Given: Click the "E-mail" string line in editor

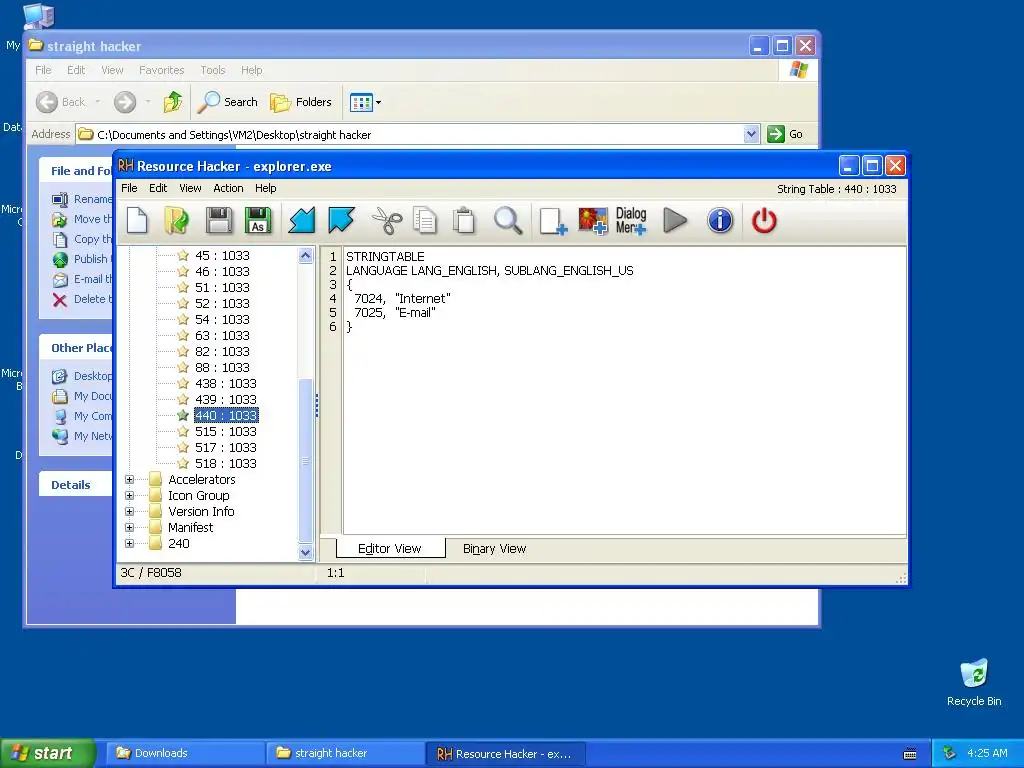Looking at the screenshot, I should [395, 313].
